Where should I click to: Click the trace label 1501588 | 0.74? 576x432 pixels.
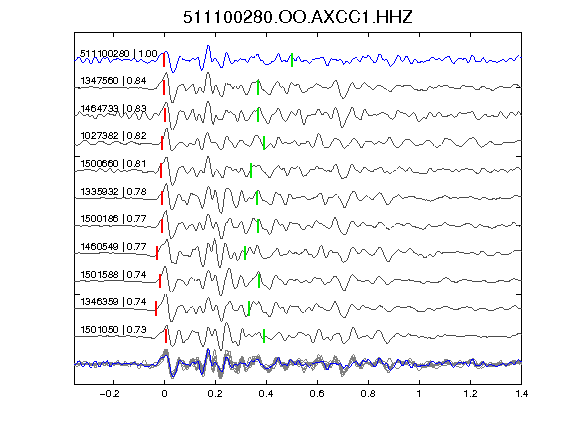(x=114, y=274)
